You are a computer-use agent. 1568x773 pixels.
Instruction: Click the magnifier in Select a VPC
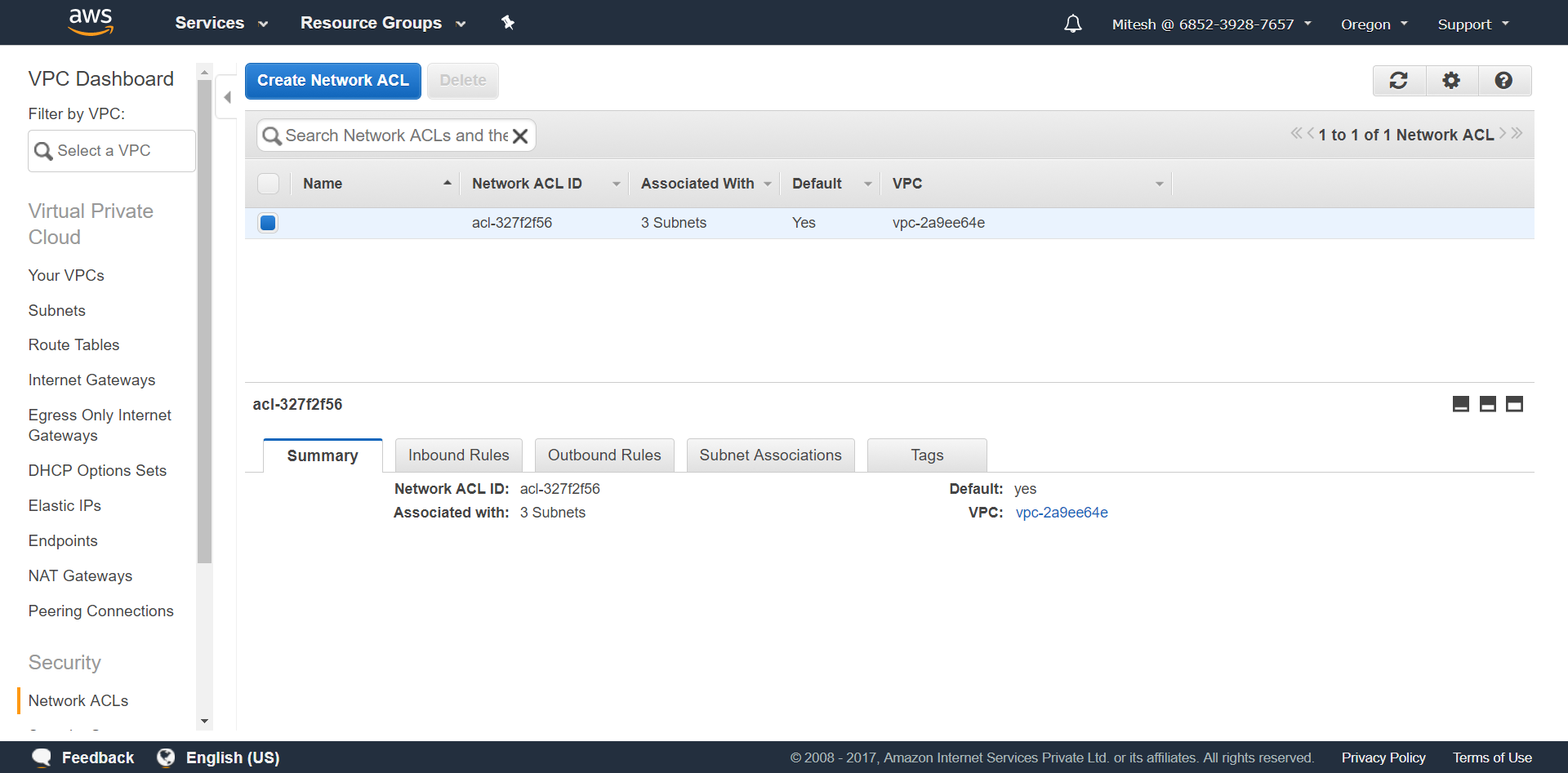pos(43,151)
